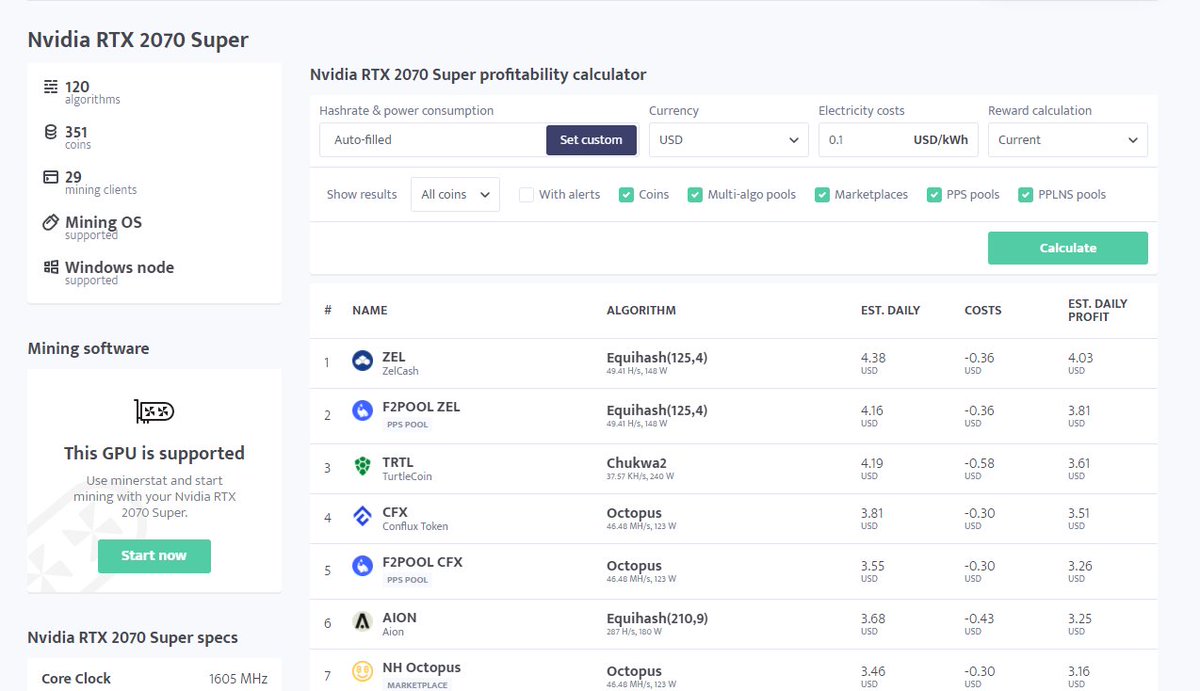The height and width of the screenshot is (691, 1200).
Task: Click the algorithms list icon beside 120
Action: 51,87
